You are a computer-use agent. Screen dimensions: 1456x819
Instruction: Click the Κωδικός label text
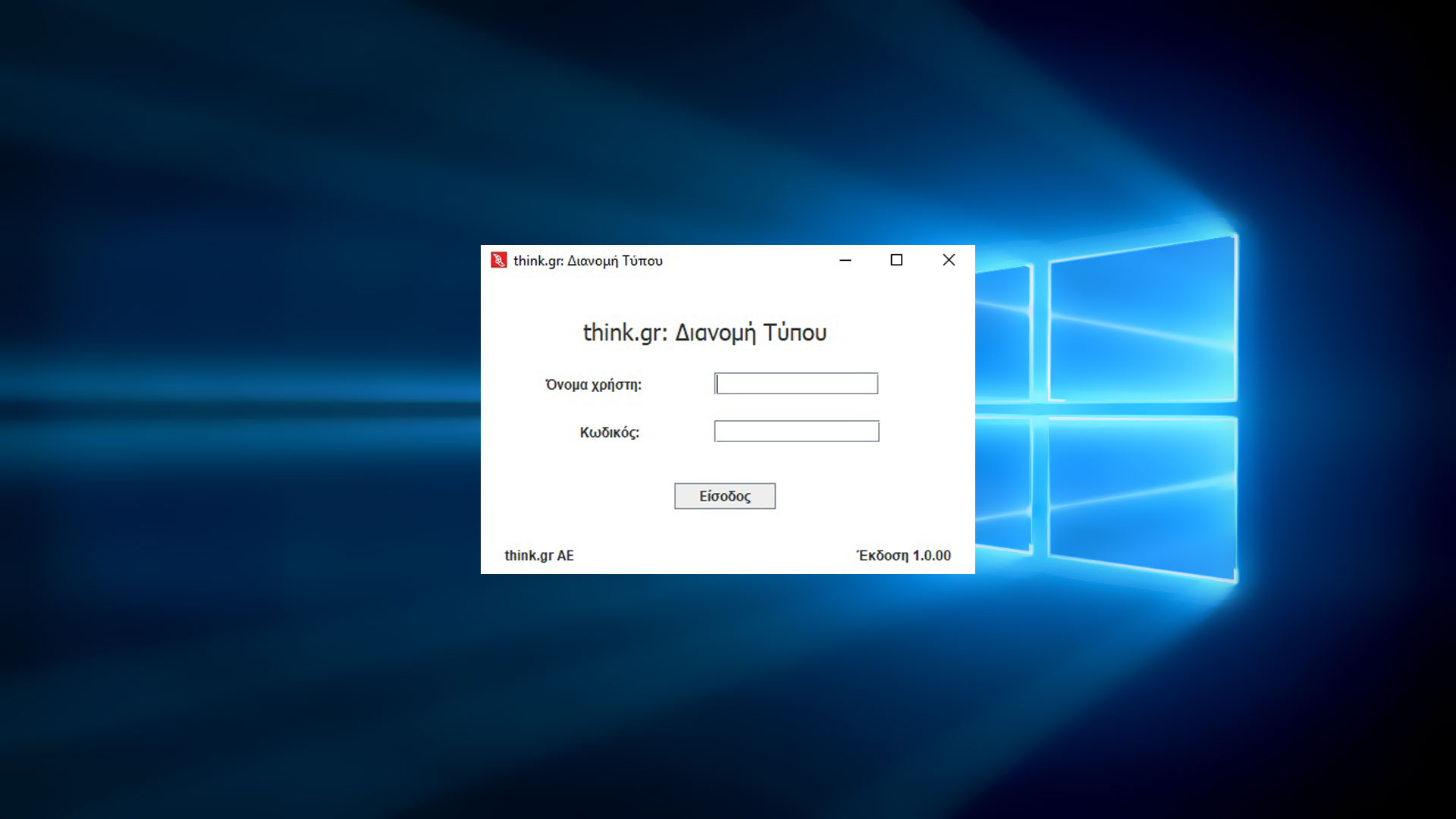point(609,432)
